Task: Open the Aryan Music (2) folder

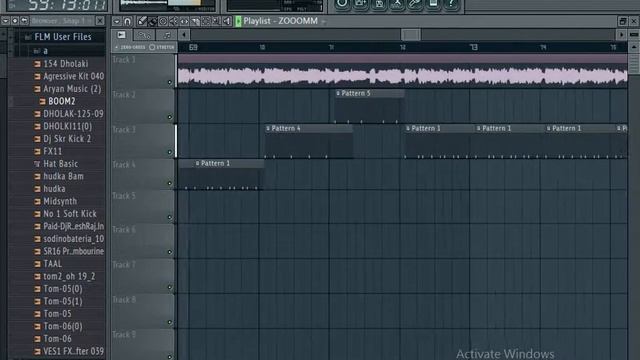Action: (72, 89)
